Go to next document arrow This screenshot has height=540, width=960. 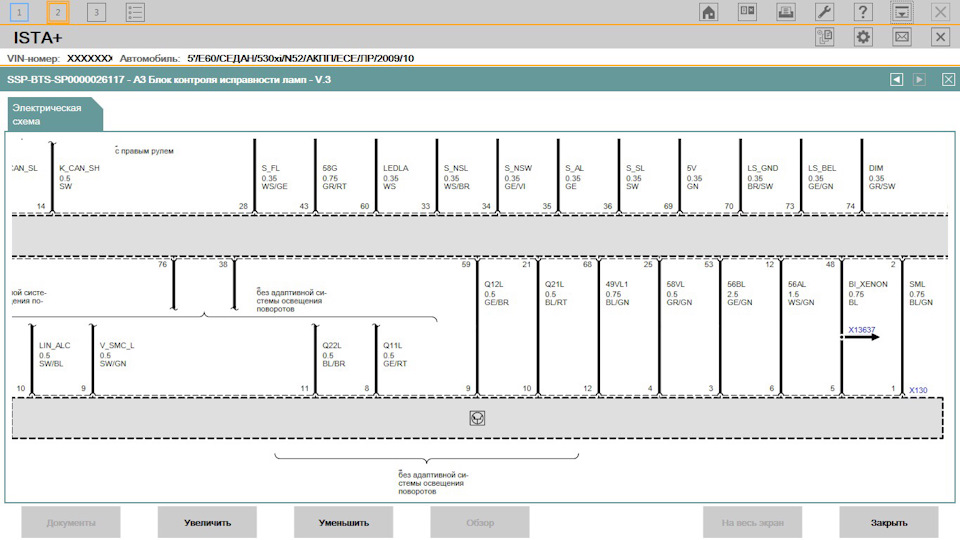(x=919, y=80)
